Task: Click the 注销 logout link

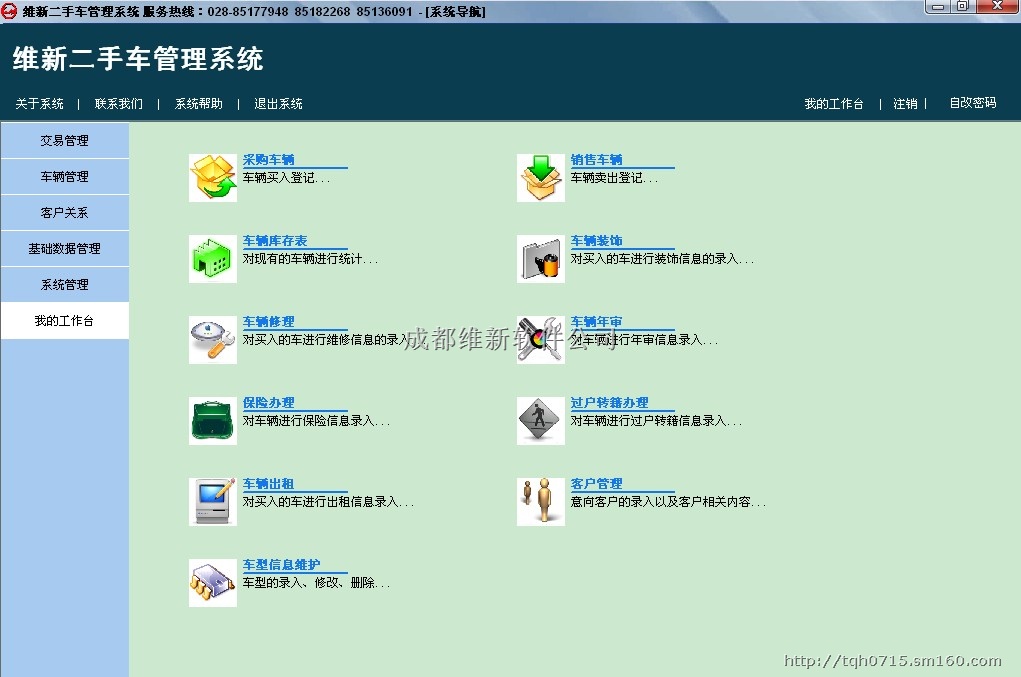Action: tap(905, 104)
